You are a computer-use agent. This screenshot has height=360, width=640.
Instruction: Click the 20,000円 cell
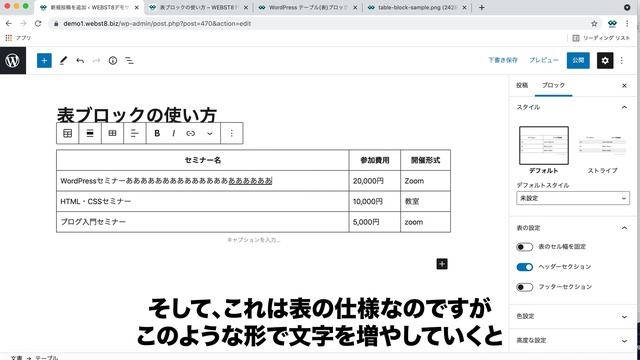pyautogui.click(x=375, y=181)
